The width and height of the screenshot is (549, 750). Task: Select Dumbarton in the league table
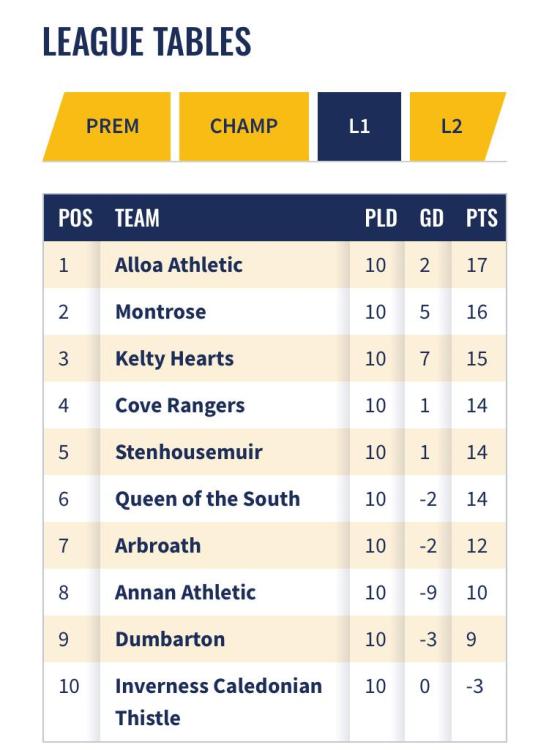[170, 640]
